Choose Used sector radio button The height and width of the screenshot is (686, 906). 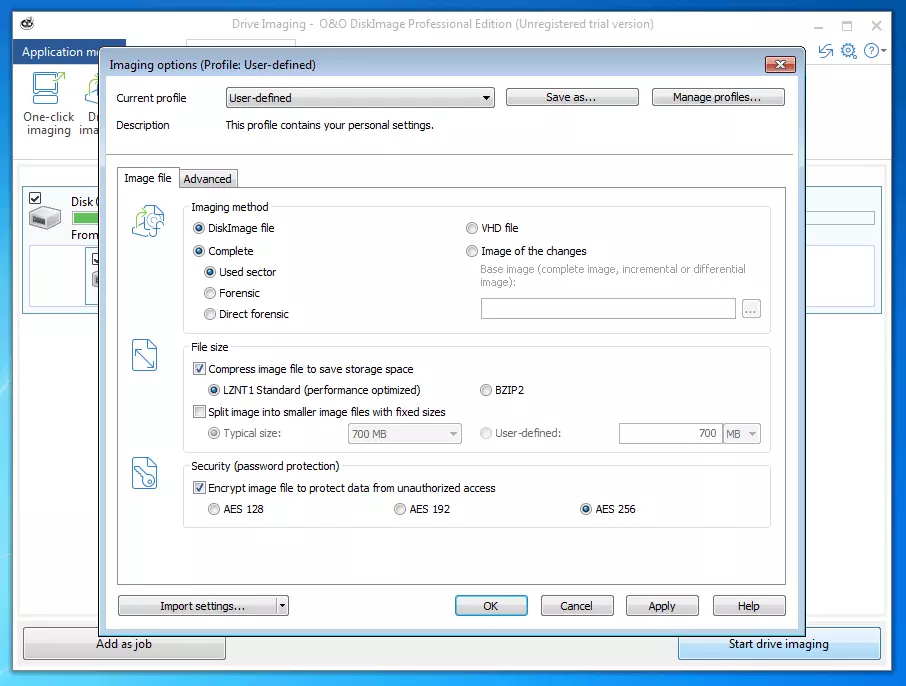[210, 272]
